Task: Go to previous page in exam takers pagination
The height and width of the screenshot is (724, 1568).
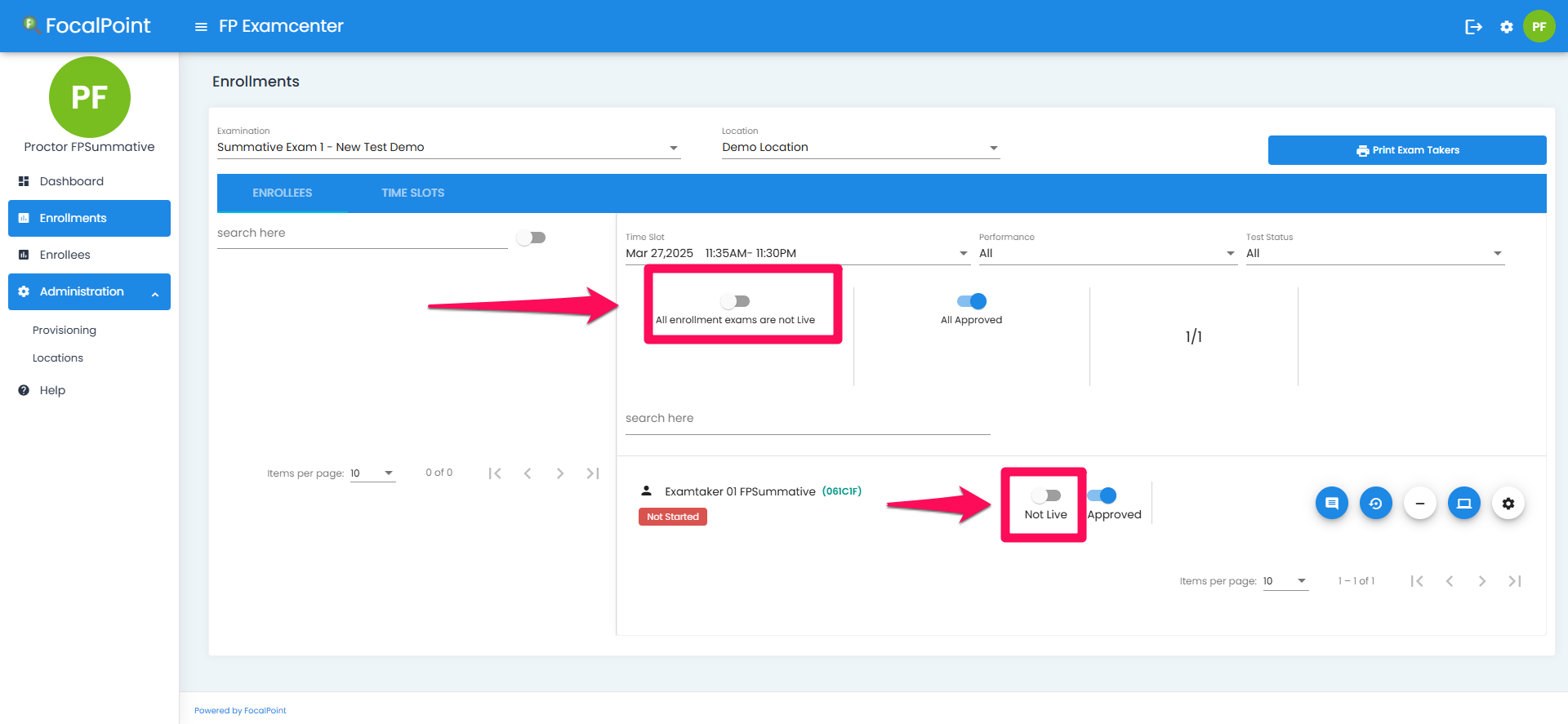Action: point(1450,581)
